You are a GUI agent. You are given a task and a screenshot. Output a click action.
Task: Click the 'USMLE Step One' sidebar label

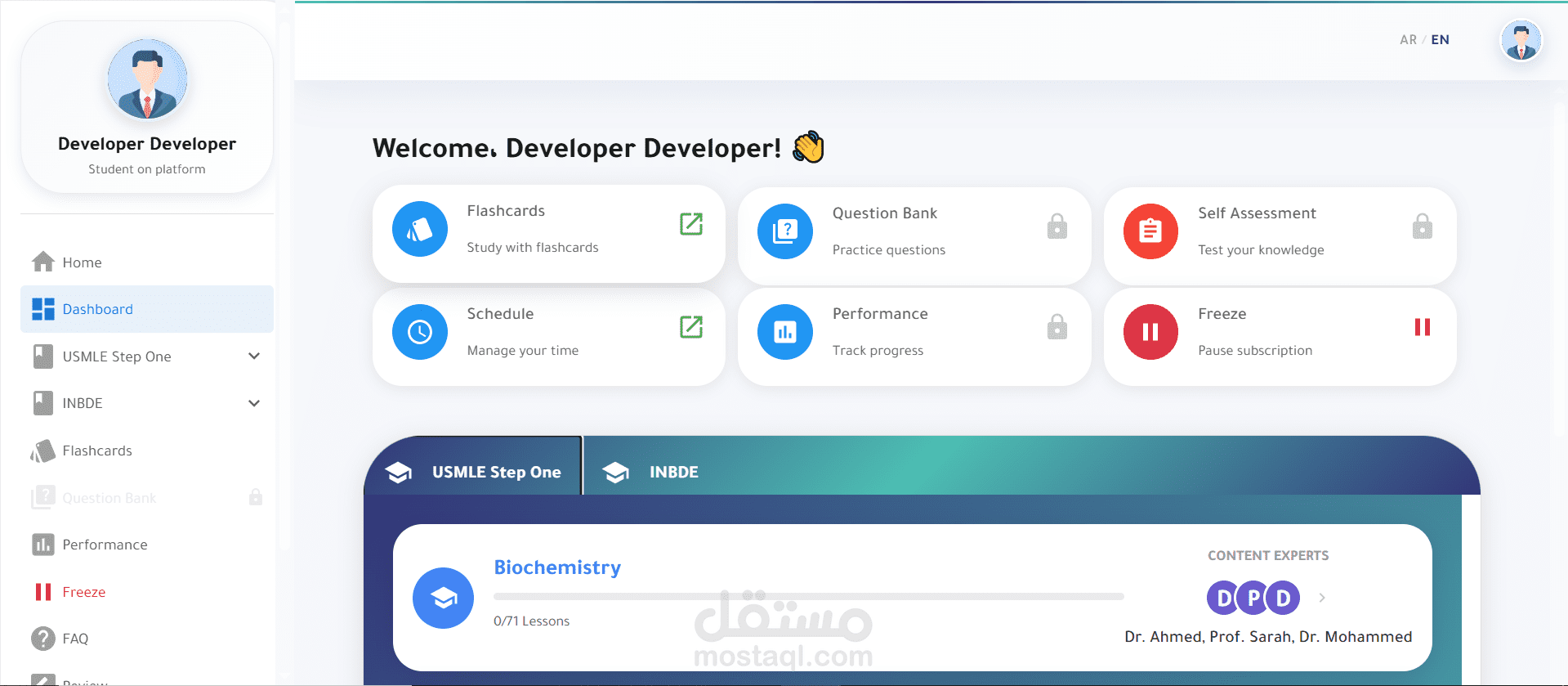(117, 356)
